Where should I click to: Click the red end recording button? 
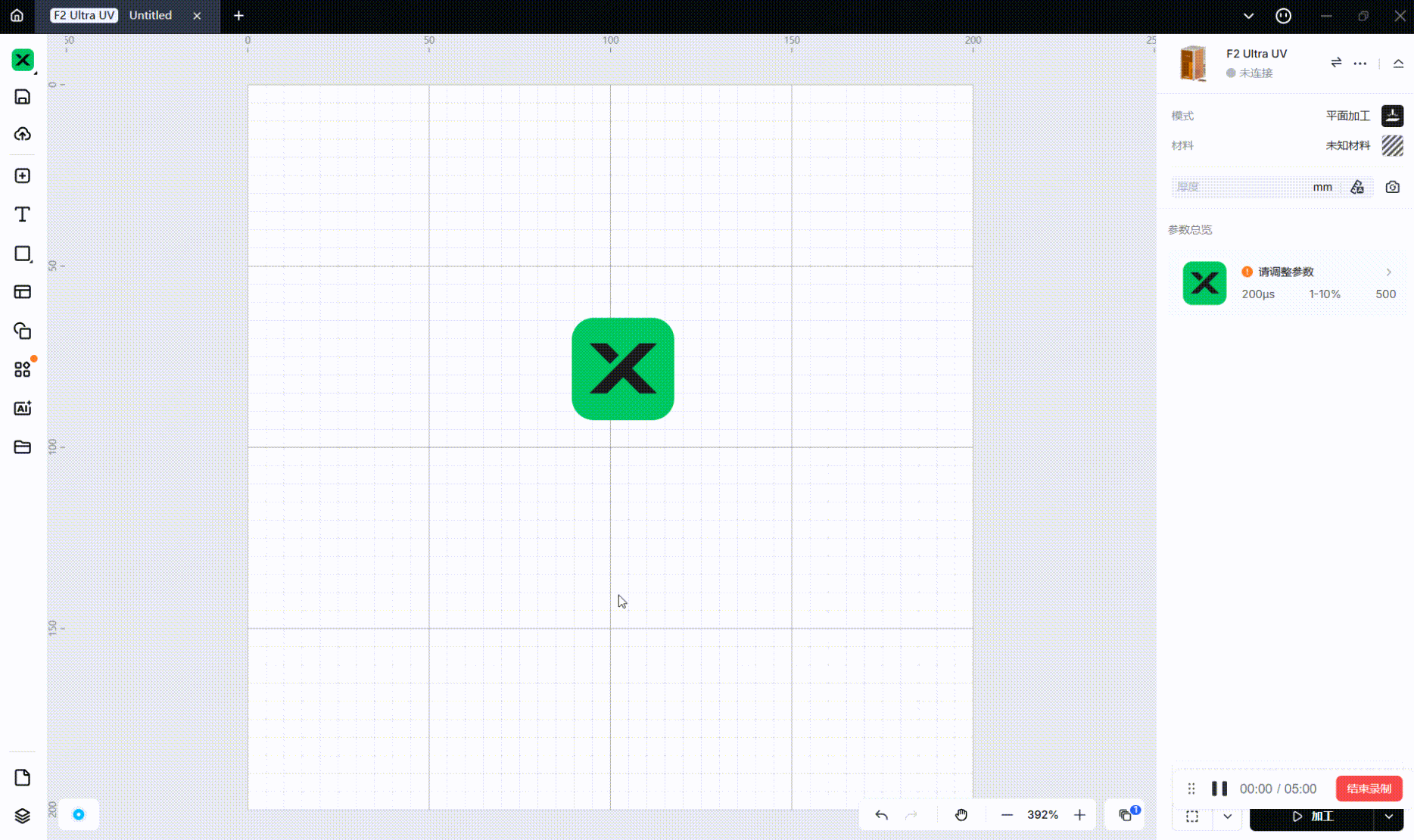coord(1369,789)
